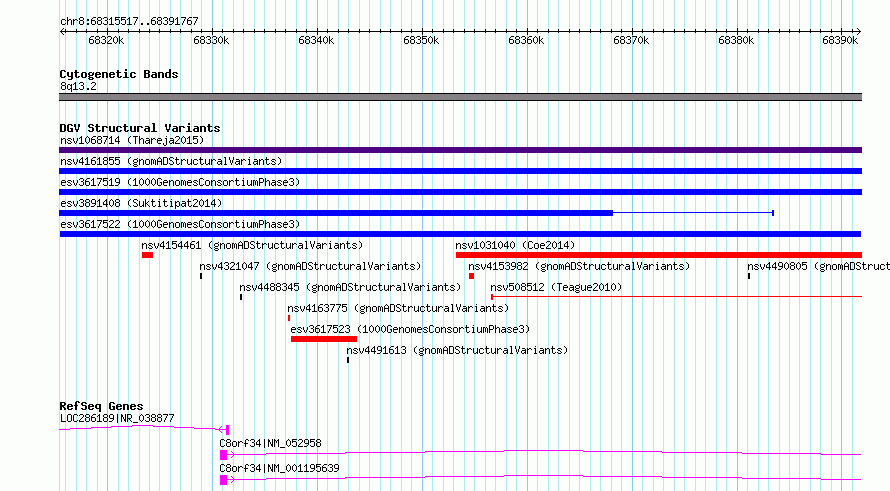This screenshot has width=890, height=491.
Task: Select the nsv1031040 (Coe2014) red bar
Action: 659,255
